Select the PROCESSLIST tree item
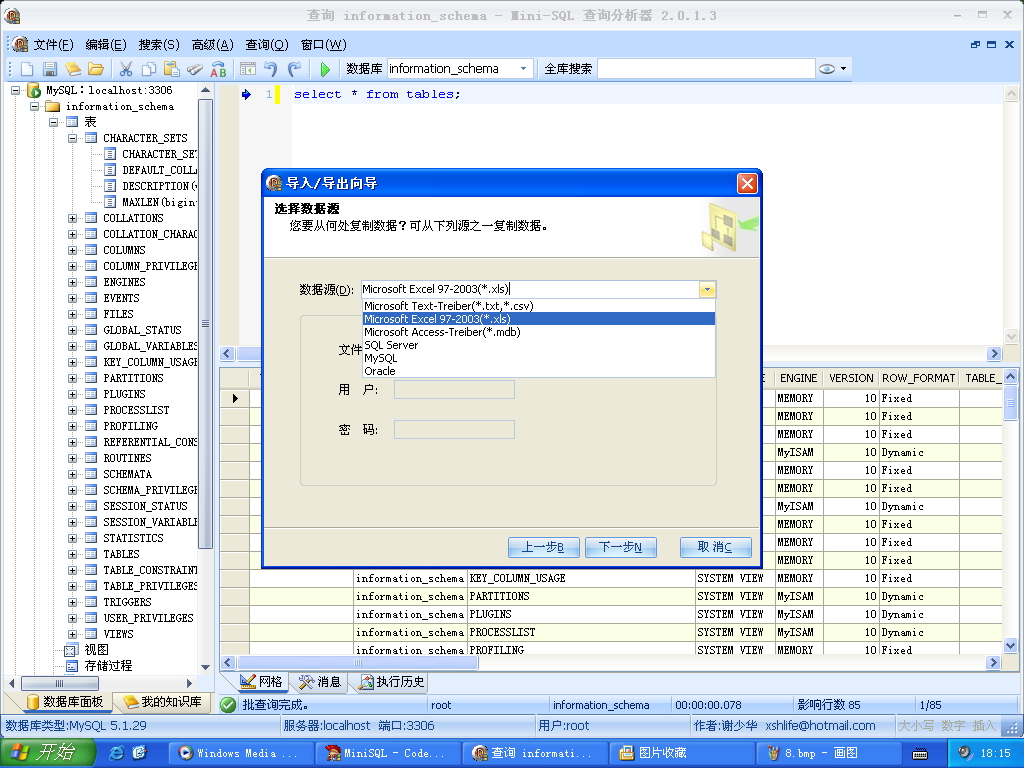Viewport: 1024px width, 768px height. pyautogui.click(x=136, y=410)
